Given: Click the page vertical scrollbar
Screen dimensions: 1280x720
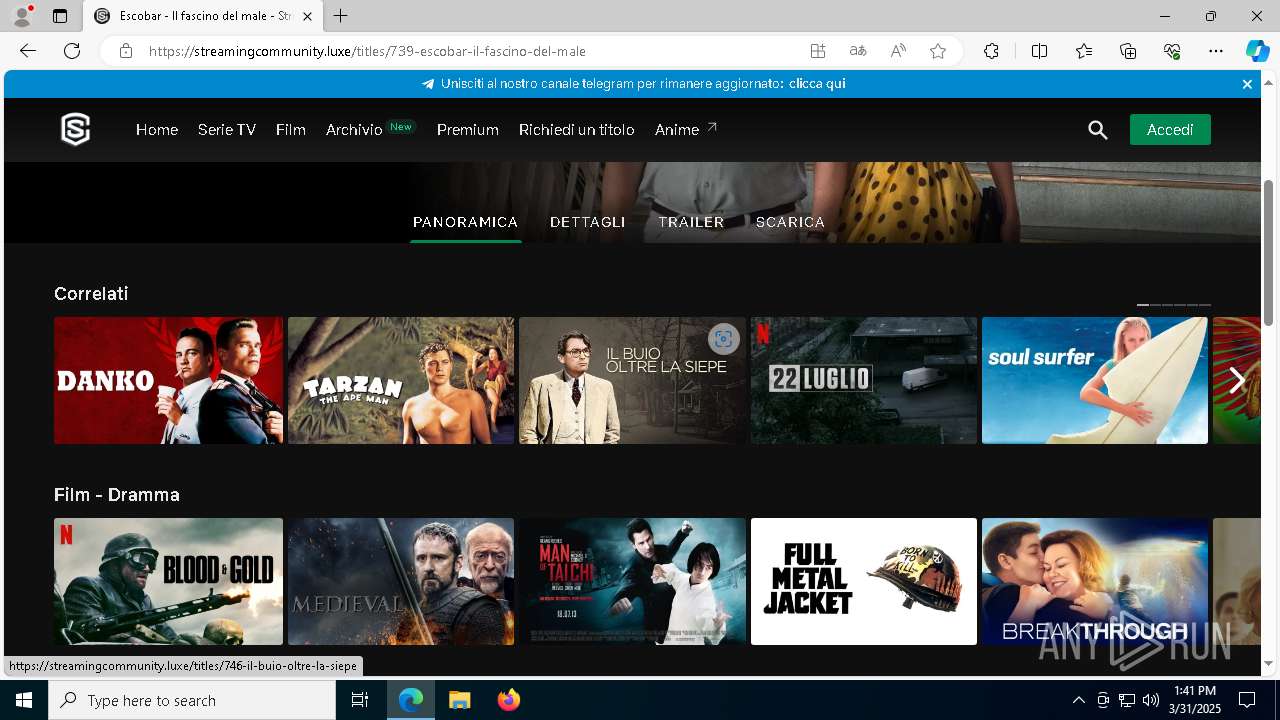Looking at the screenshot, I should point(1269,253).
